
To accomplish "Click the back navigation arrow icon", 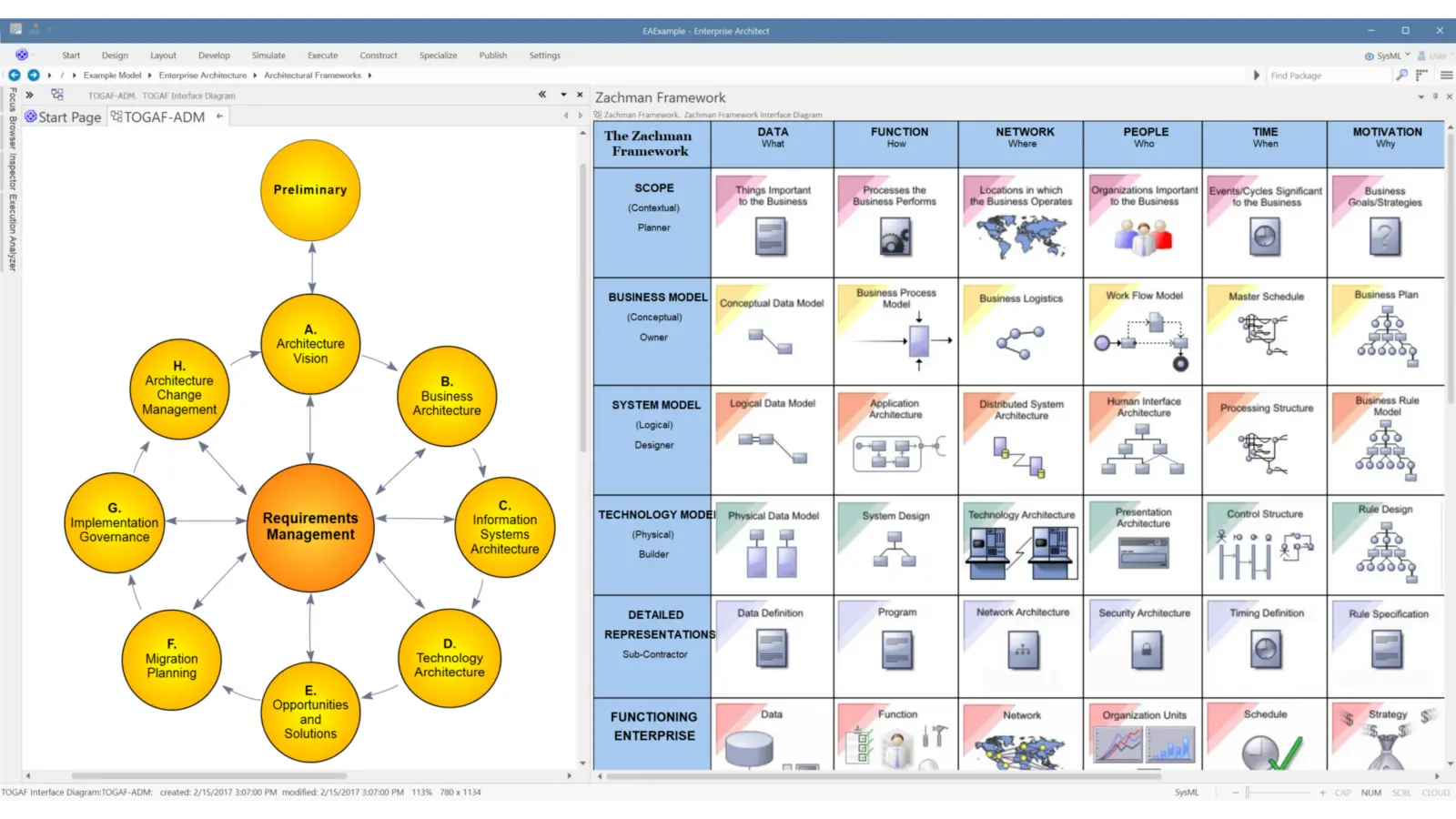I will click(x=15, y=75).
